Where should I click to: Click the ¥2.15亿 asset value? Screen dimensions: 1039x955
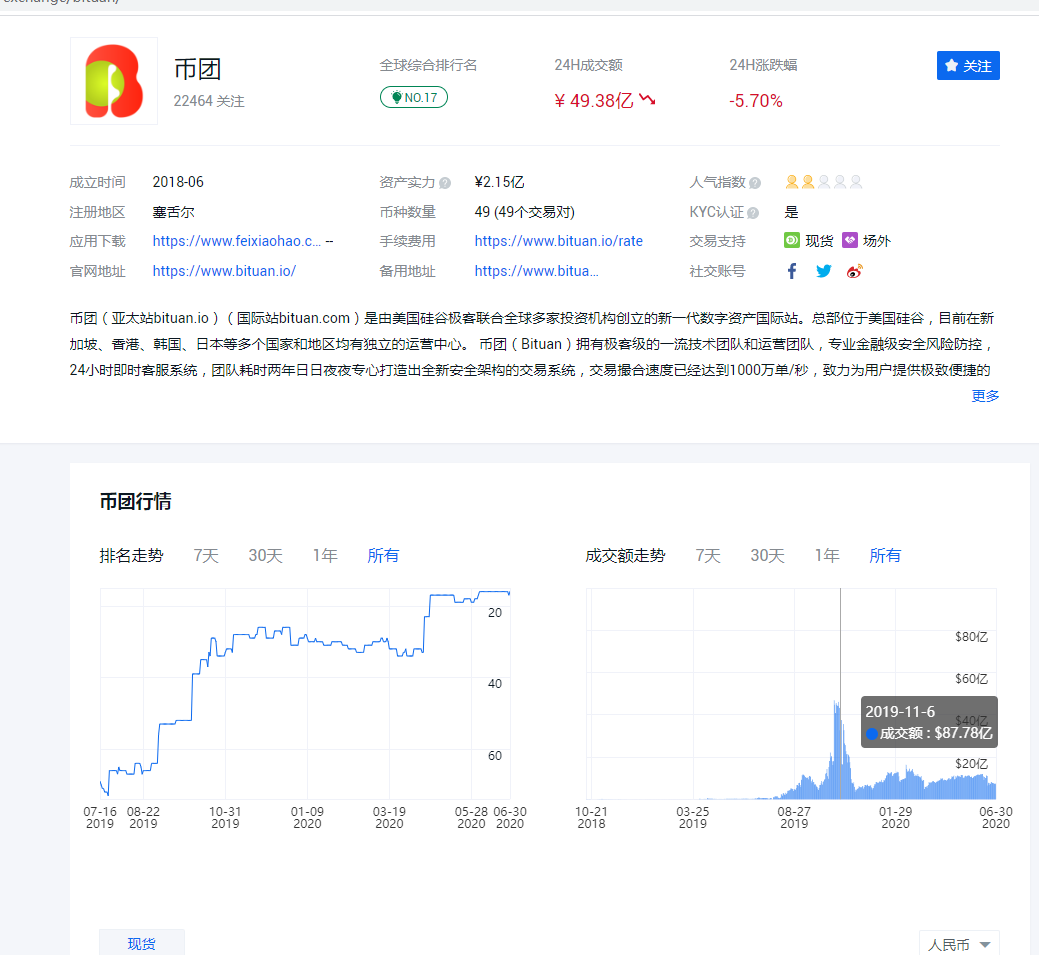(500, 182)
